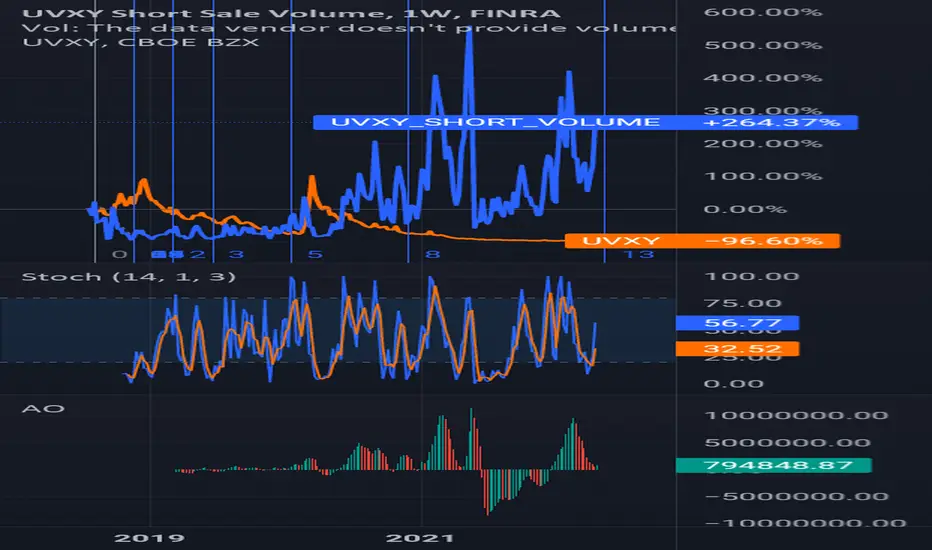This screenshot has width=932, height=550.
Task: Click the Fibonacci time zone marker 13
Action: pyautogui.click(x=639, y=254)
